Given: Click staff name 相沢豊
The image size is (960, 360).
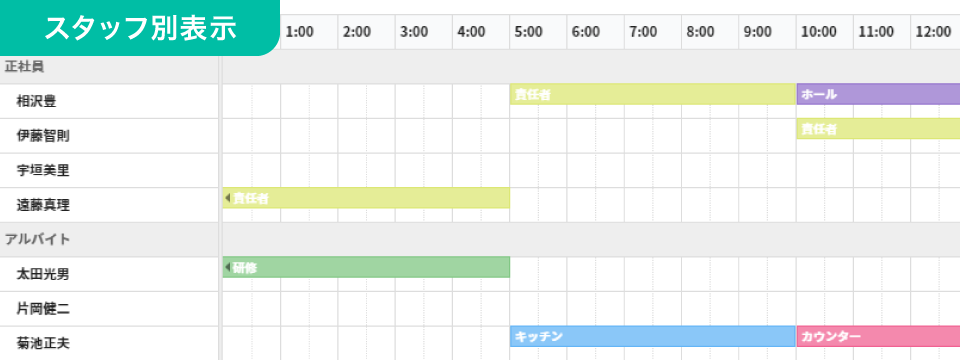Looking at the screenshot, I should click(x=36, y=101).
